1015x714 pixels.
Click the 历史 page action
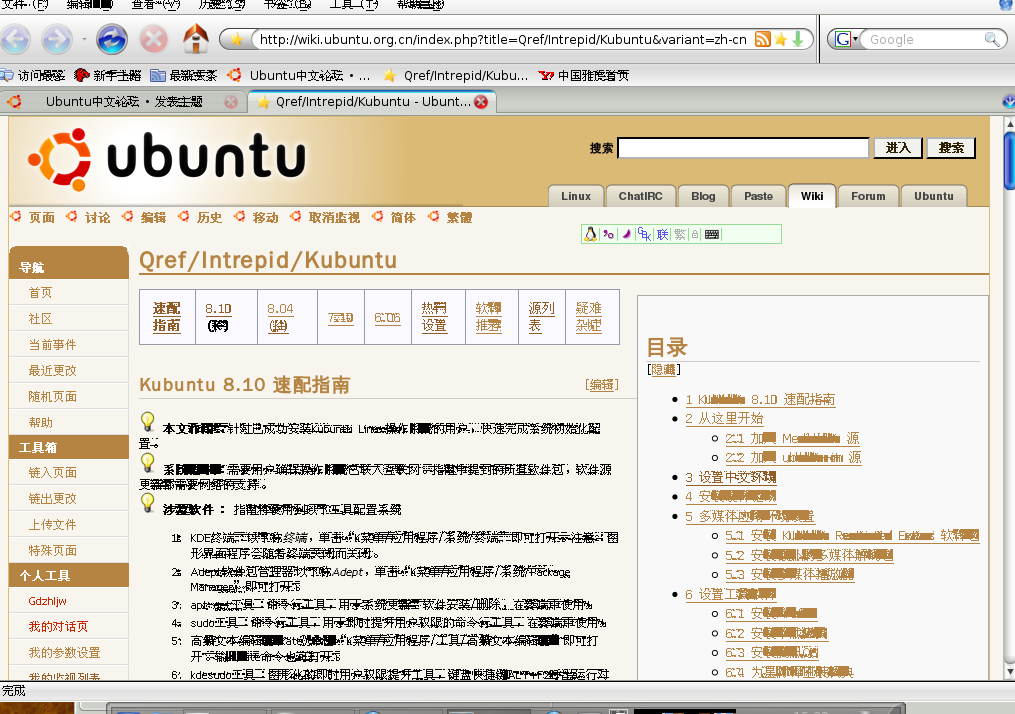pos(209,218)
